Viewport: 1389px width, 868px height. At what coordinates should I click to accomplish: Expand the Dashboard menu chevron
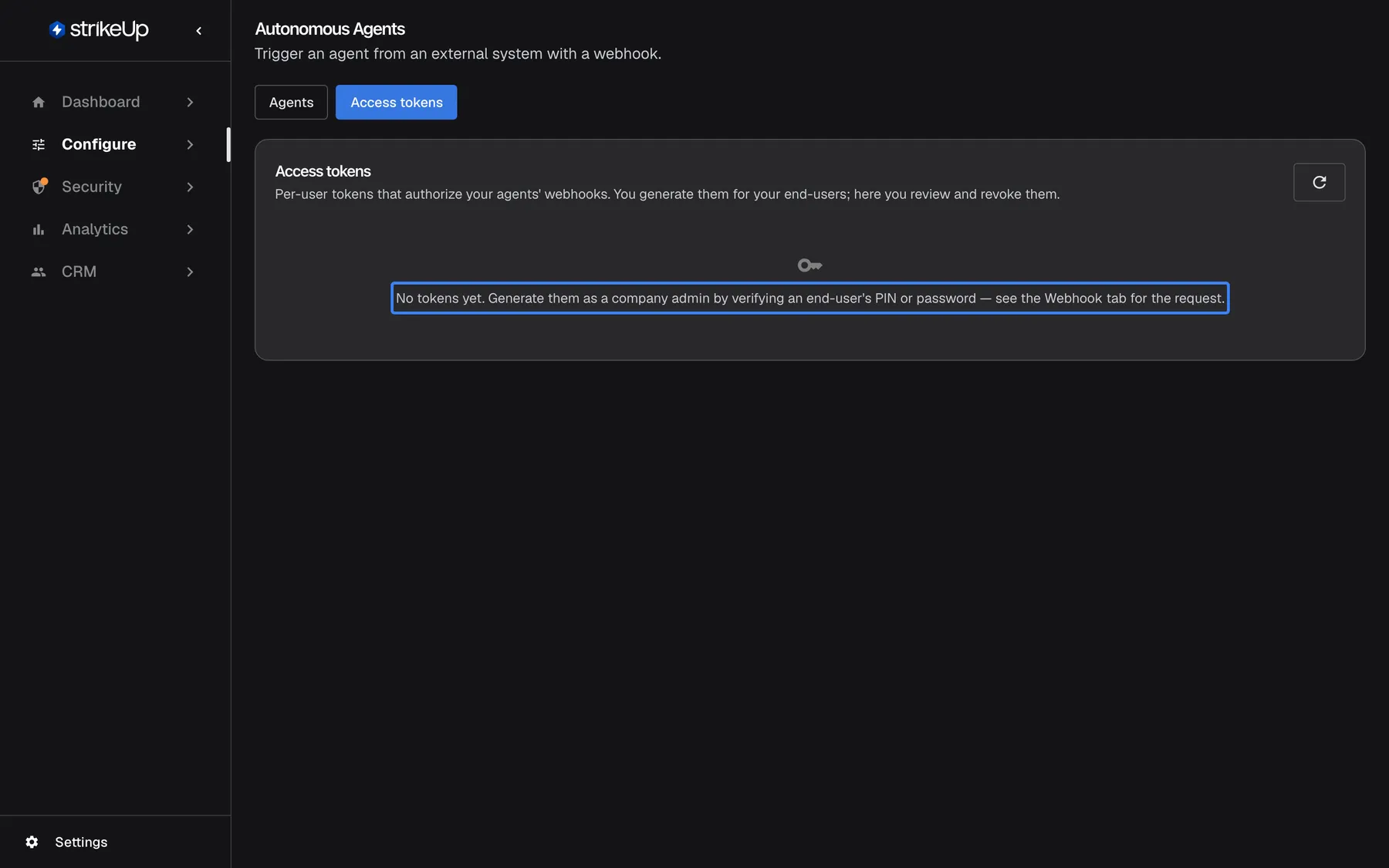click(190, 102)
